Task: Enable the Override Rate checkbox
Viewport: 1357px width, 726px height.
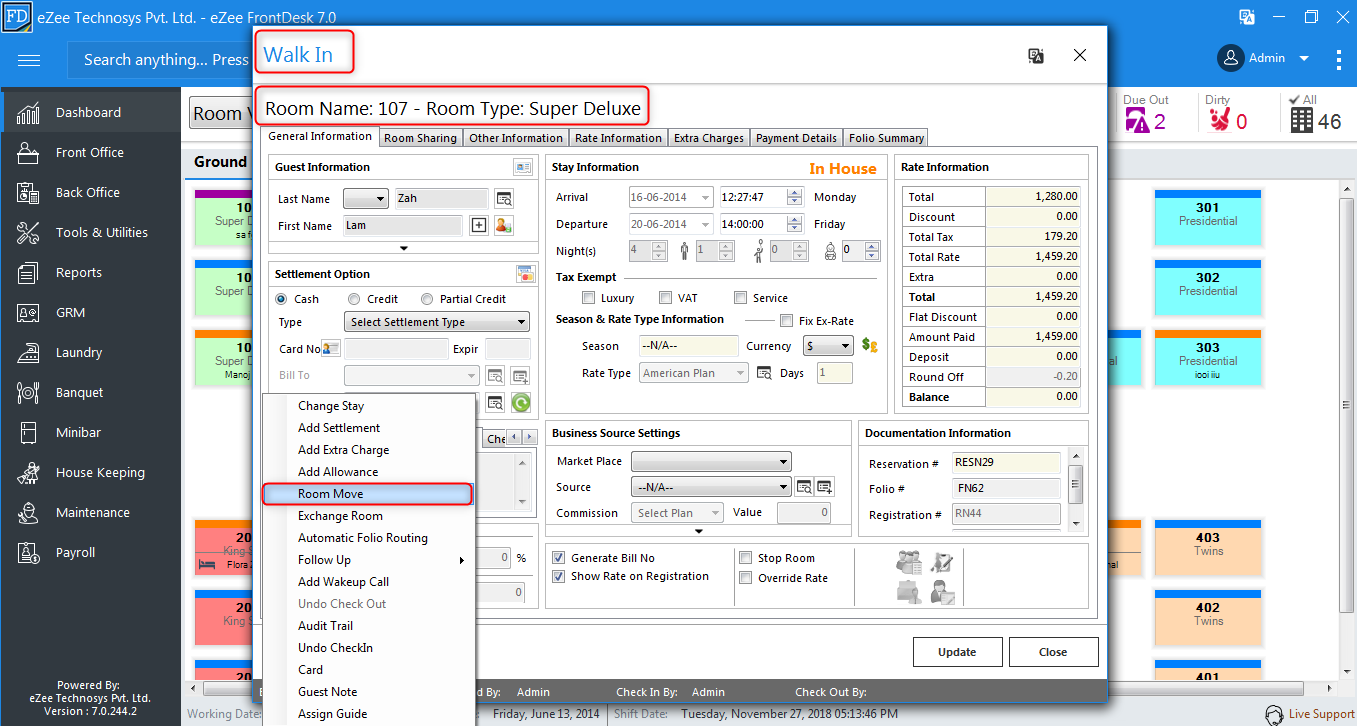Action: pyautogui.click(x=746, y=578)
